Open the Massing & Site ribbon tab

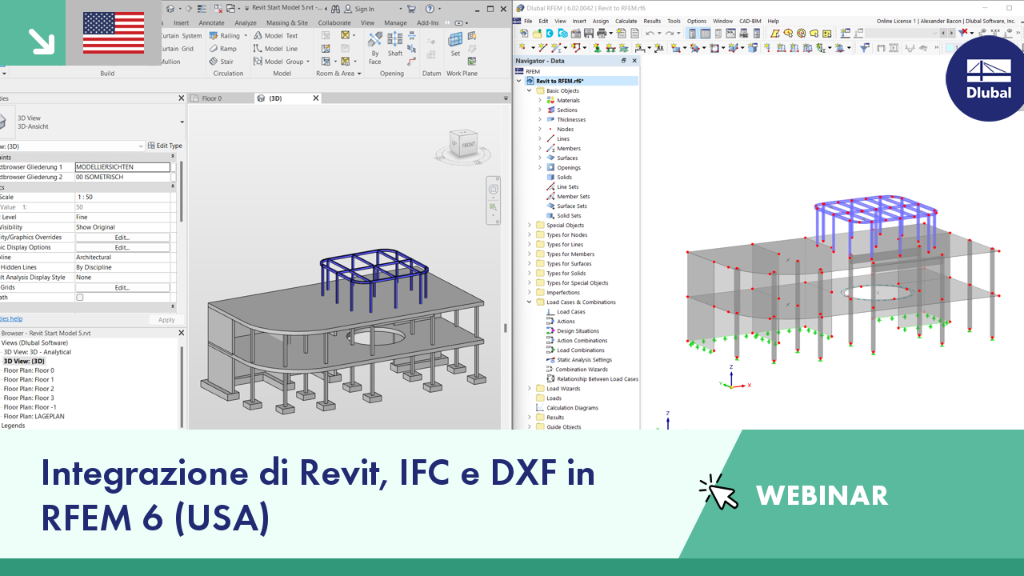[287, 23]
